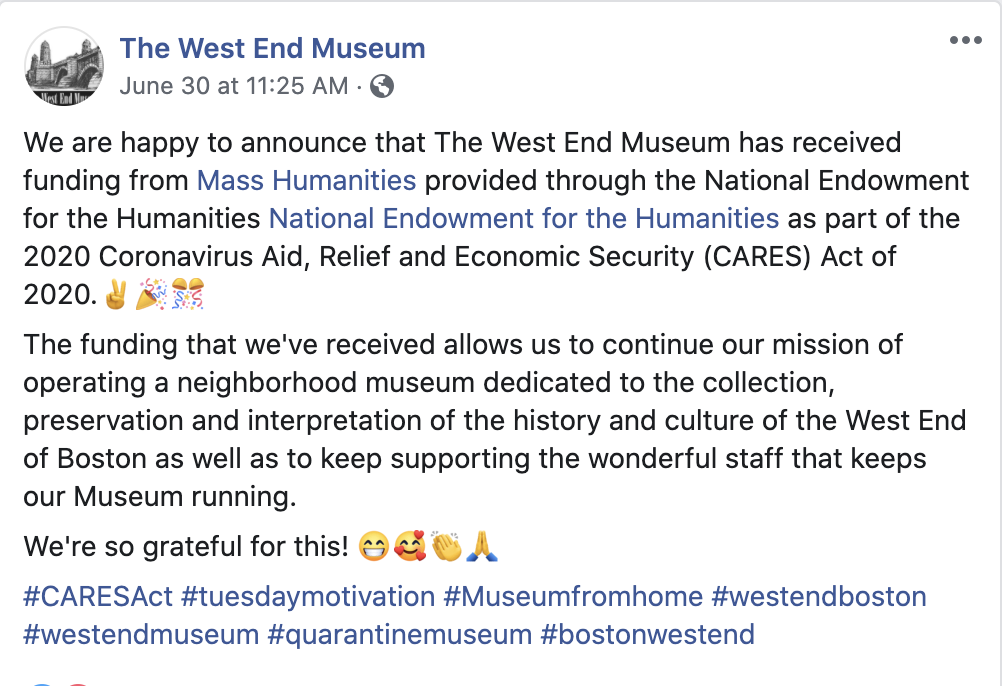Open The West End Museum profile picture

click(x=64, y=66)
